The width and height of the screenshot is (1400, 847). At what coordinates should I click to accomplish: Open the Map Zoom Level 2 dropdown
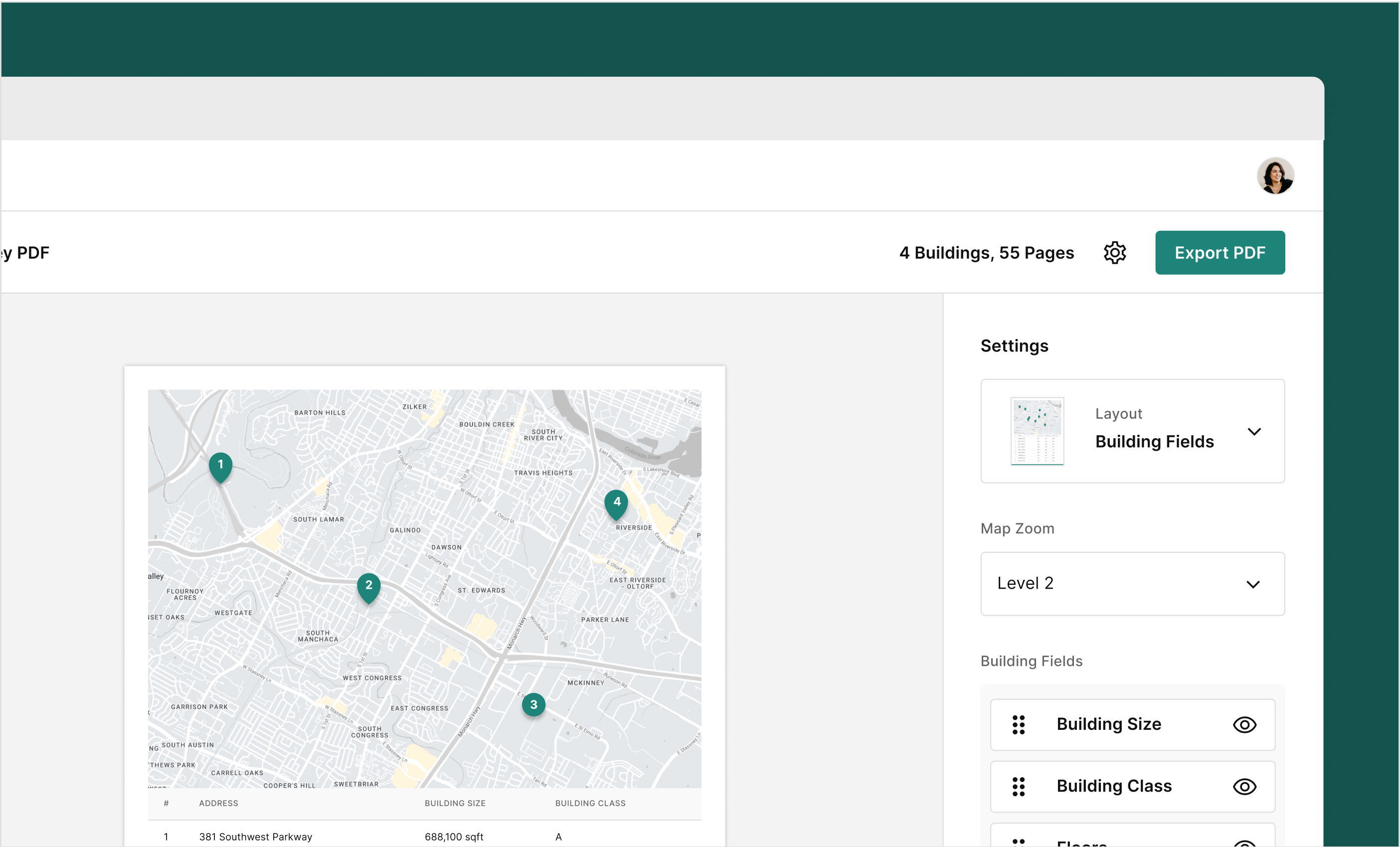coord(1132,584)
